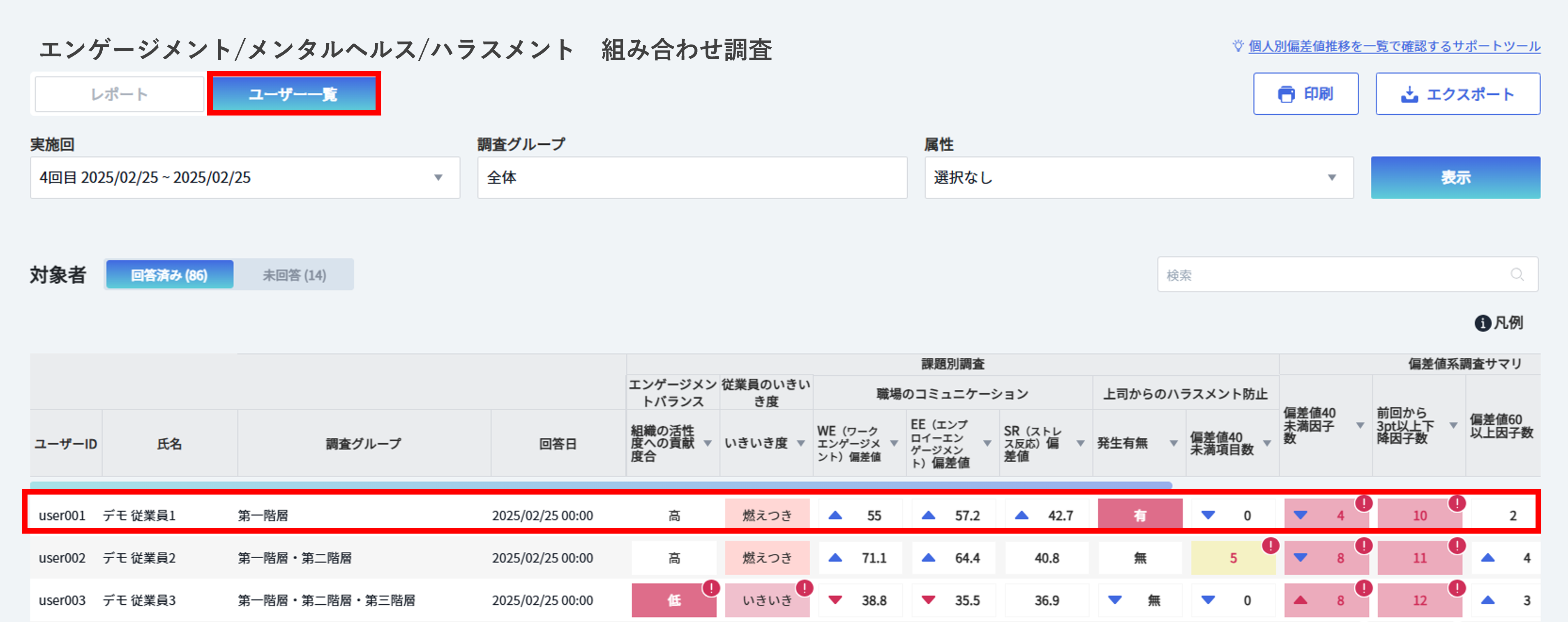Click blue up arrow beside user003 value 3
Screen dimensions: 1568x622
[1487, 600]
